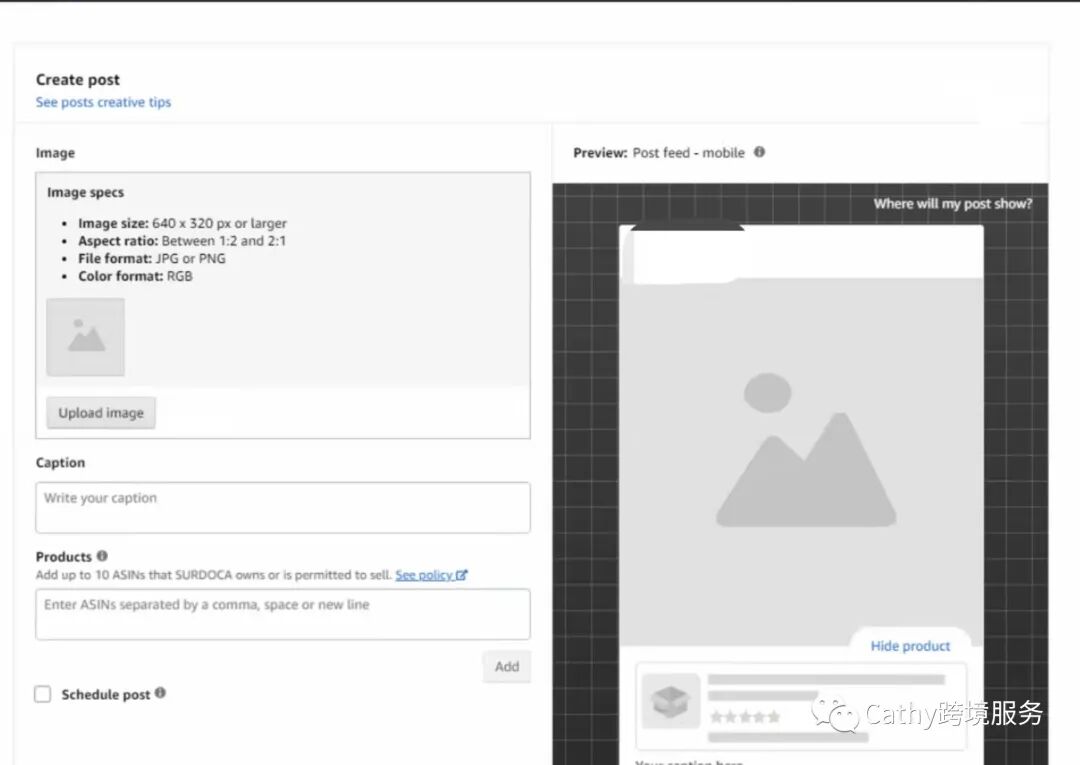Viewport: 1080px width, 765px height.
Task: Click the Products info icon
Action: tap(102, 556)
